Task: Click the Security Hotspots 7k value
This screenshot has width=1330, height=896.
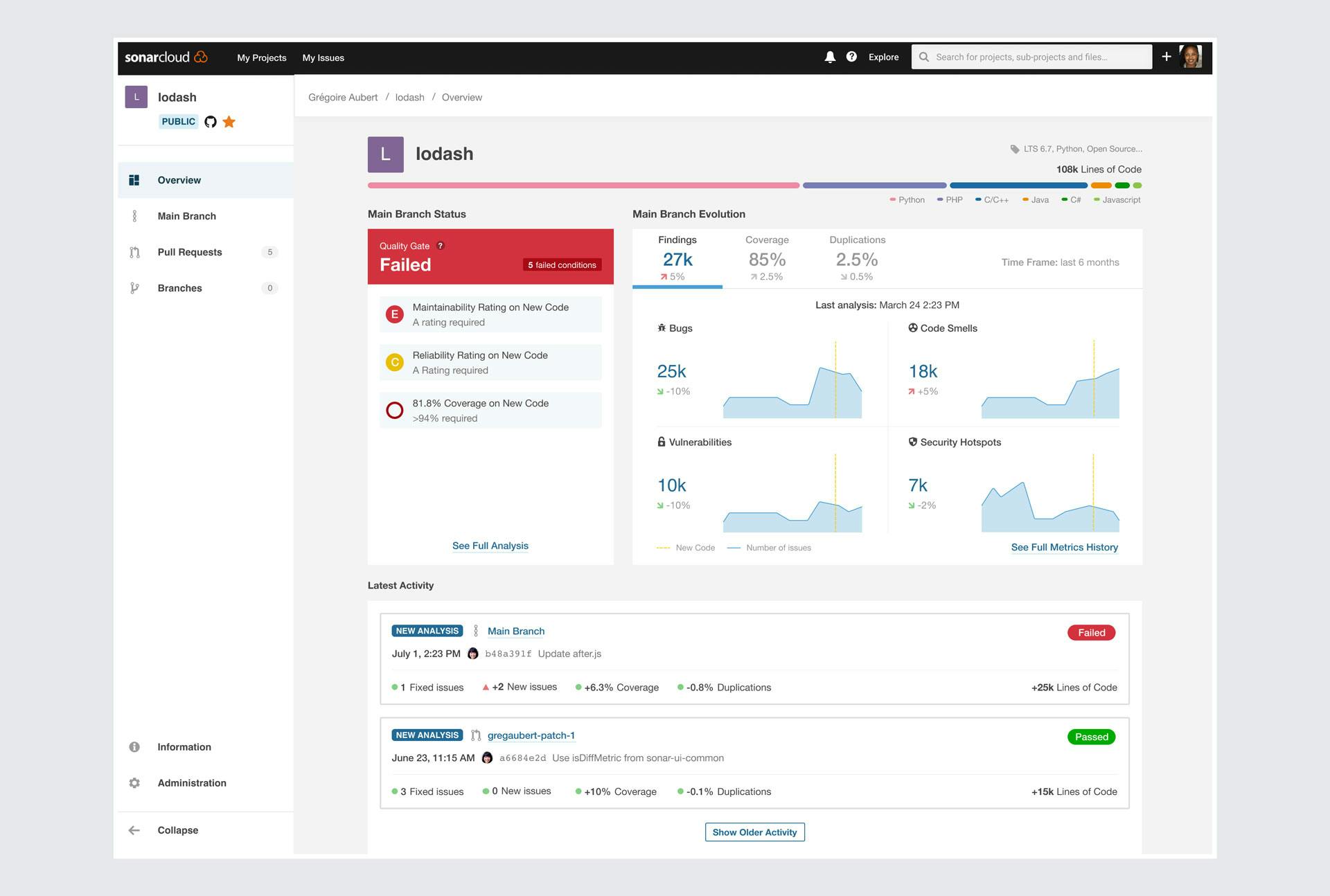Action: pos(918,485)
